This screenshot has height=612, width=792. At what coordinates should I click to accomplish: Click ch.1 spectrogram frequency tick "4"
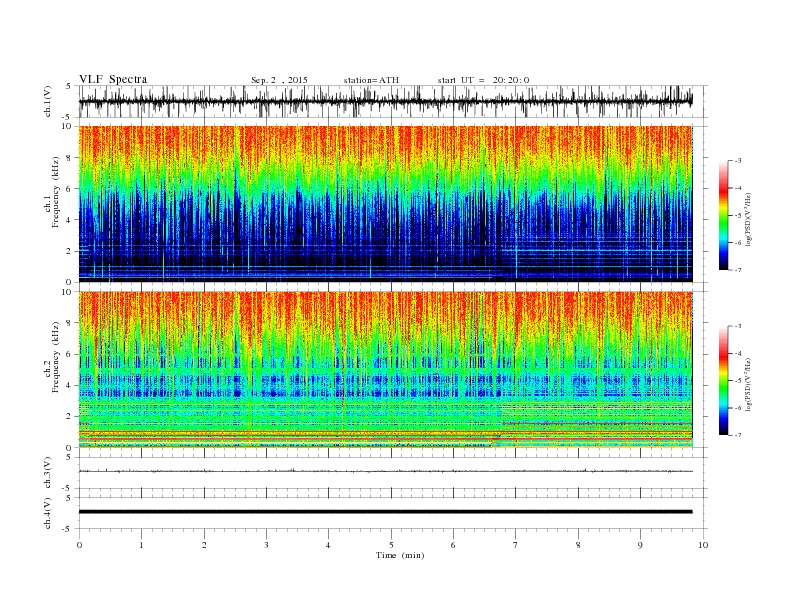coord(69,220)
